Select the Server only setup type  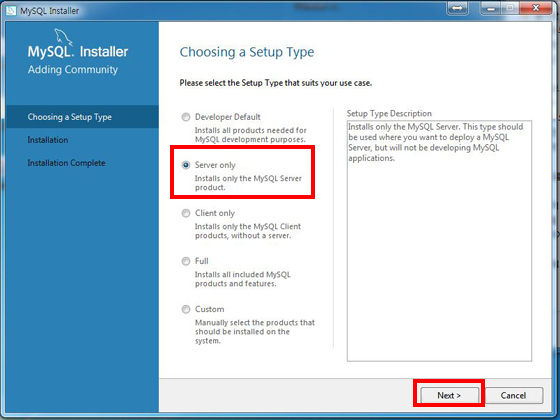(186, 165)
